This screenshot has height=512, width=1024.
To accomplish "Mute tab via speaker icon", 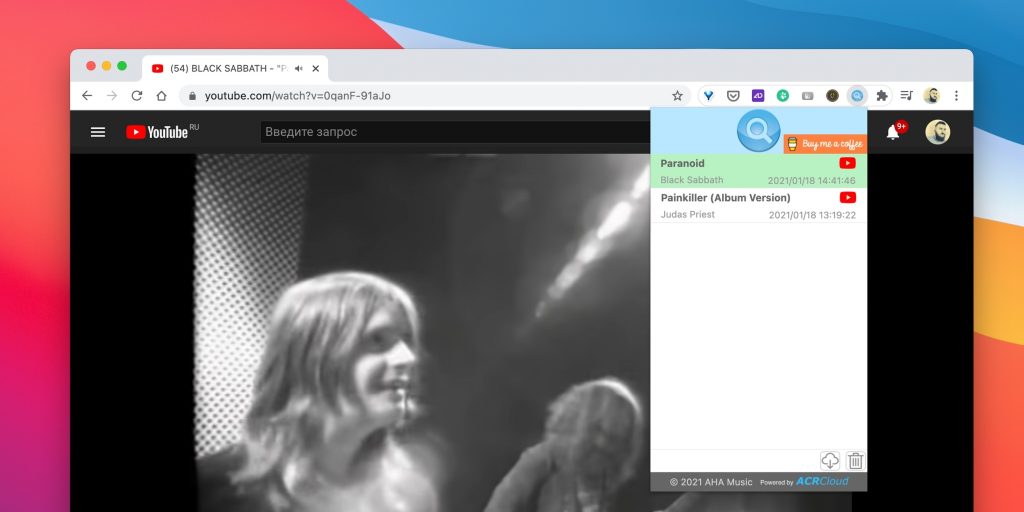I will click(299, 69).
